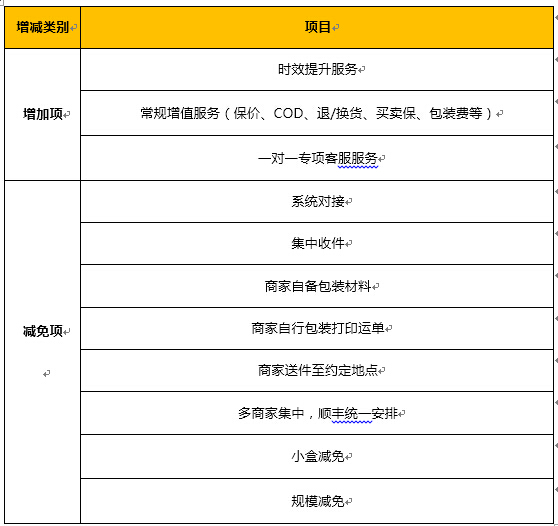Select the 小盒减免 row
Image resolution: width=558 pixels, height=526 pixels.
[317, 456]
